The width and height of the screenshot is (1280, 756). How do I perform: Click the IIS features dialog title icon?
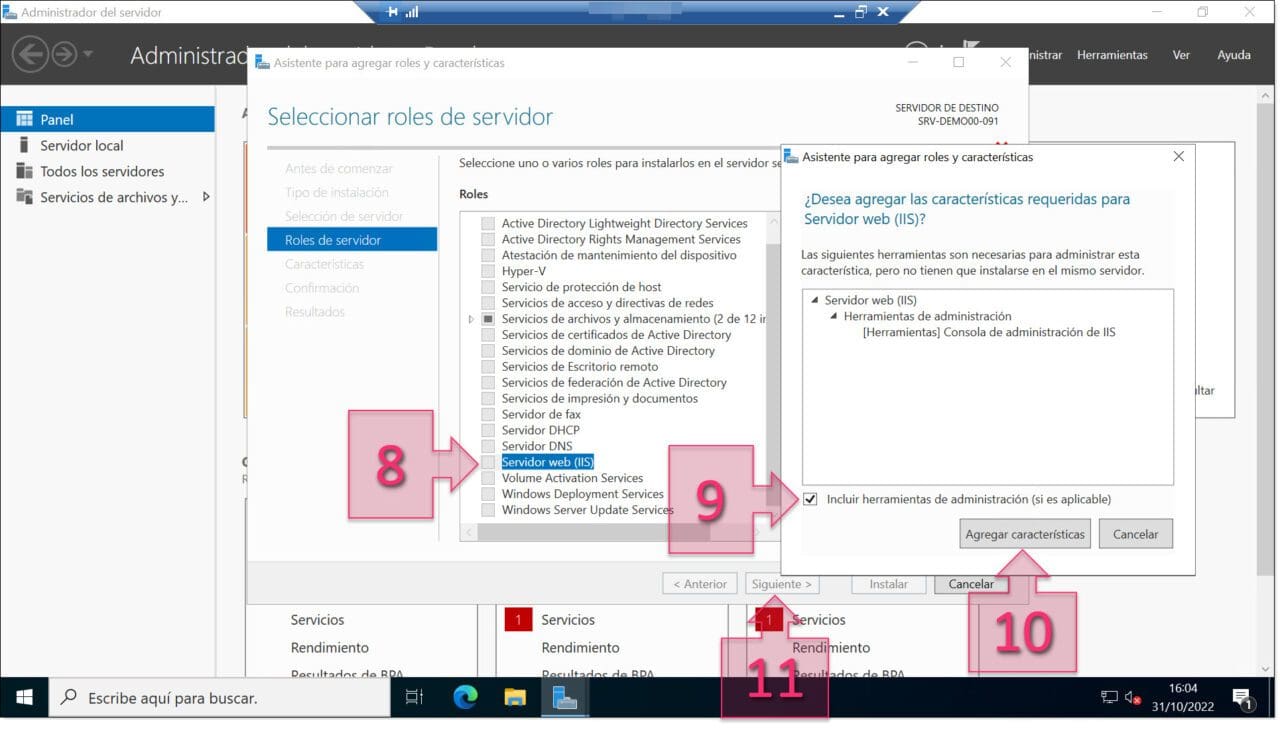click(792, 156)
